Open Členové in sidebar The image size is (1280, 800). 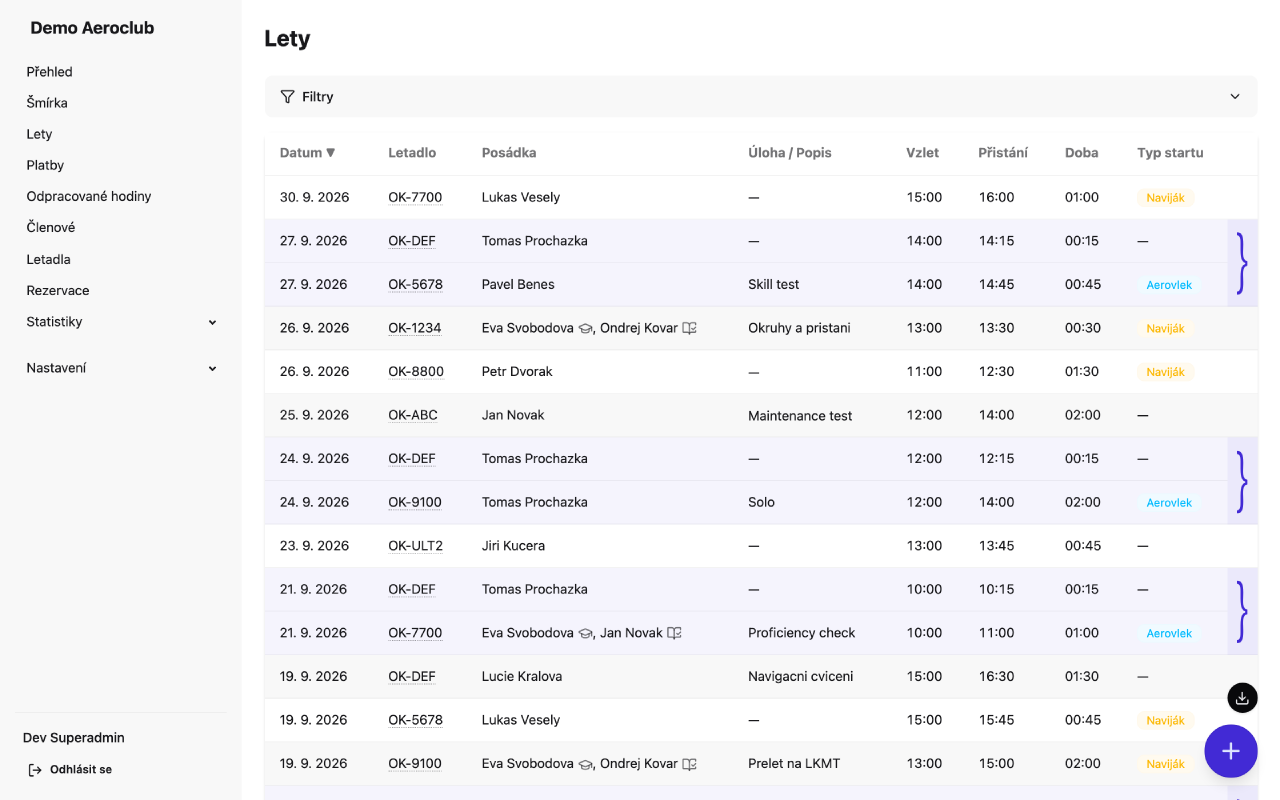(51, 227)
